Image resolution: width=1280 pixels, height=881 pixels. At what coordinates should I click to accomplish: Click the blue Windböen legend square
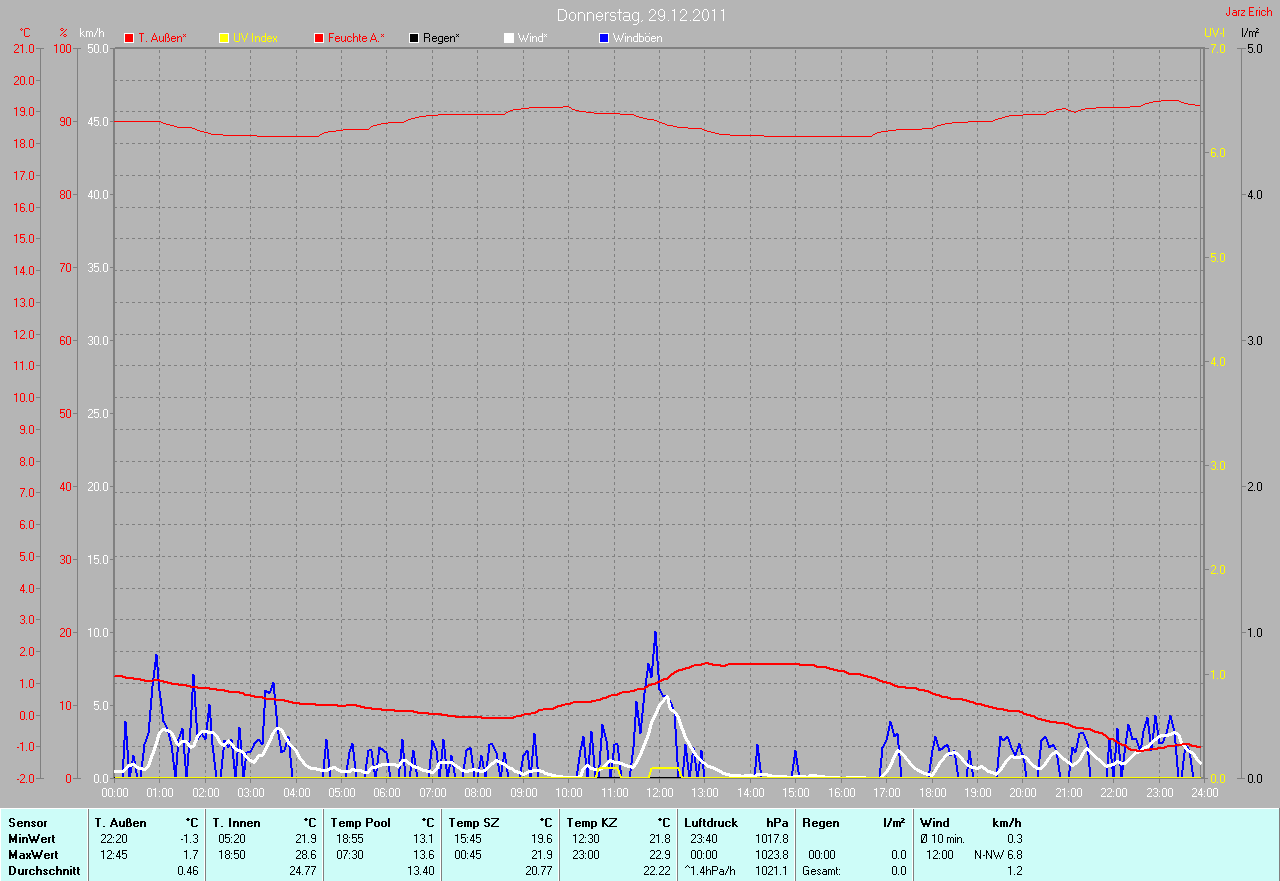[604, 38]
